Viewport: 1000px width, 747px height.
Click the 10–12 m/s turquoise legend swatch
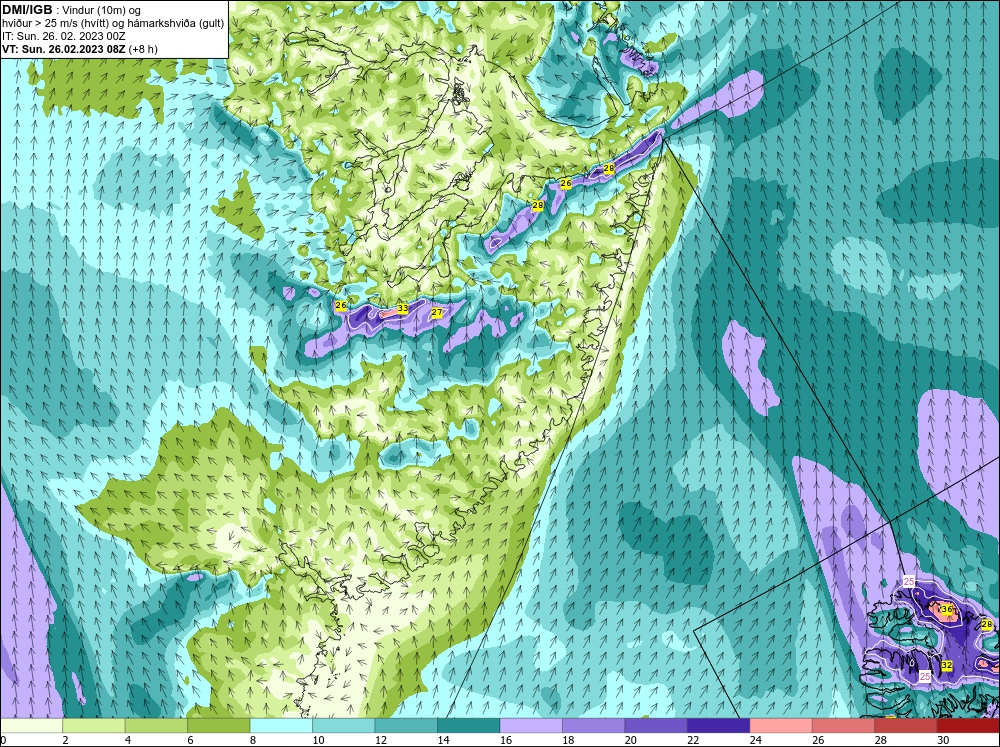(344, 725)
